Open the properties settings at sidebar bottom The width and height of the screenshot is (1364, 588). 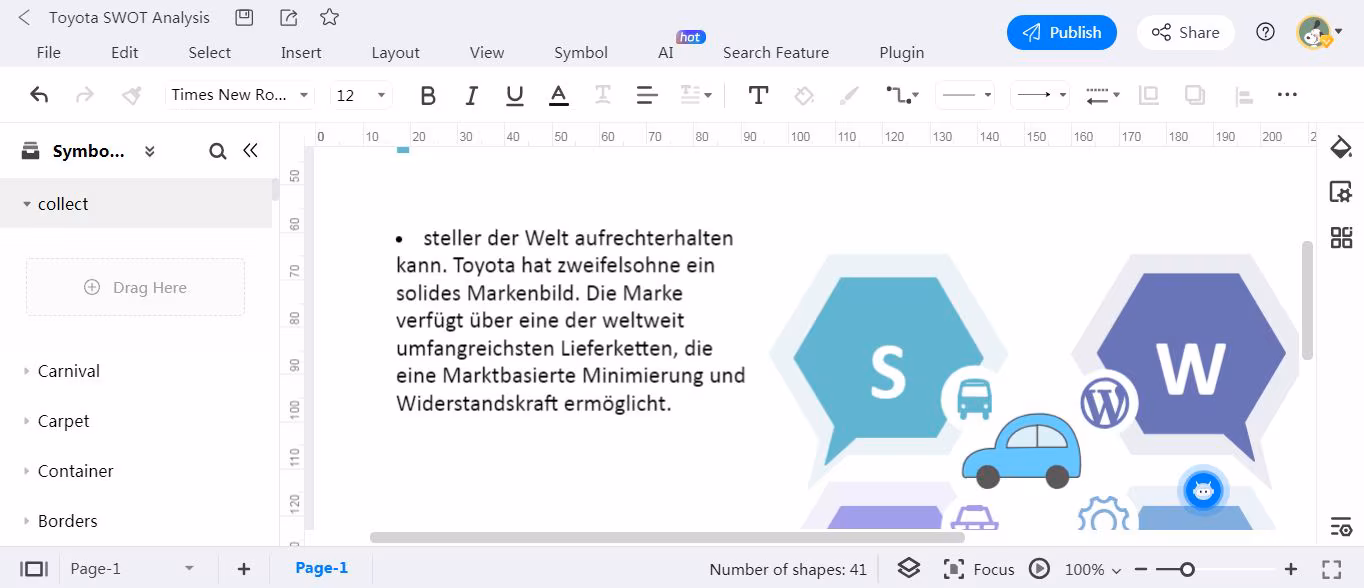1341,526
